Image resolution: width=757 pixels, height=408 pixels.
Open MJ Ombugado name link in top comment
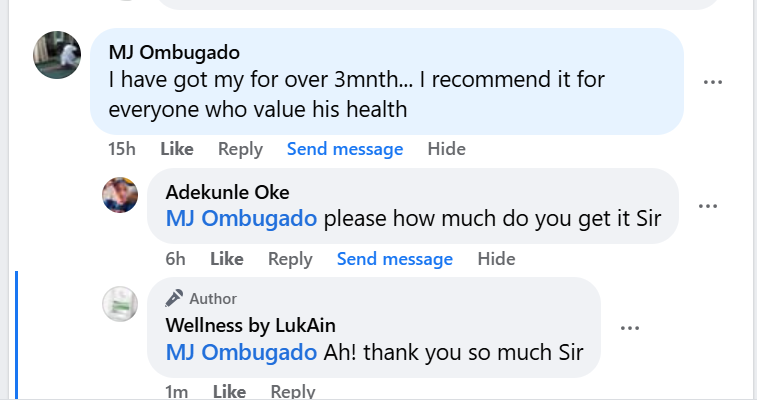click(x=174, y=52)
